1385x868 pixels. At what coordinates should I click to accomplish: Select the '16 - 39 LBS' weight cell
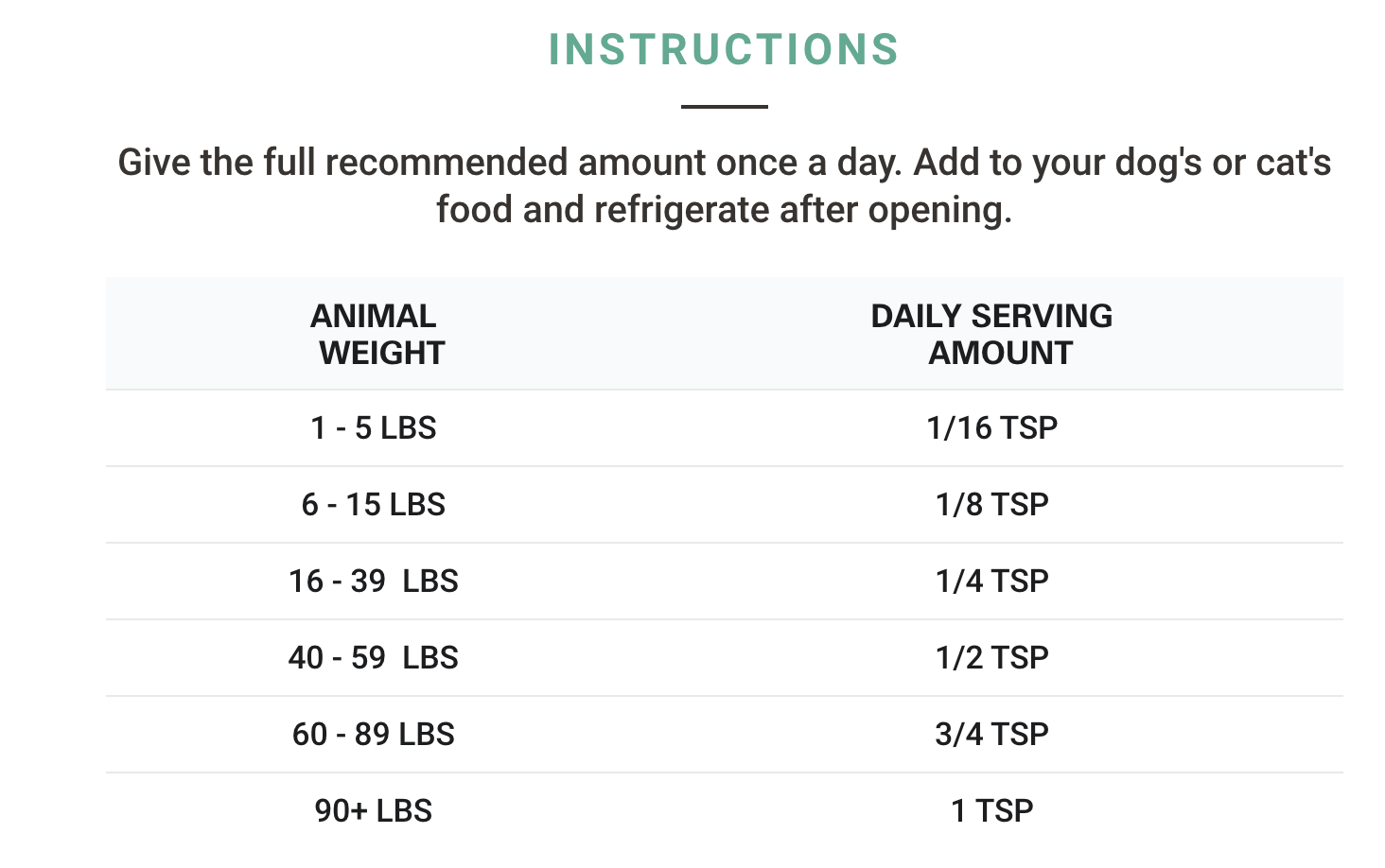[374, 582]
